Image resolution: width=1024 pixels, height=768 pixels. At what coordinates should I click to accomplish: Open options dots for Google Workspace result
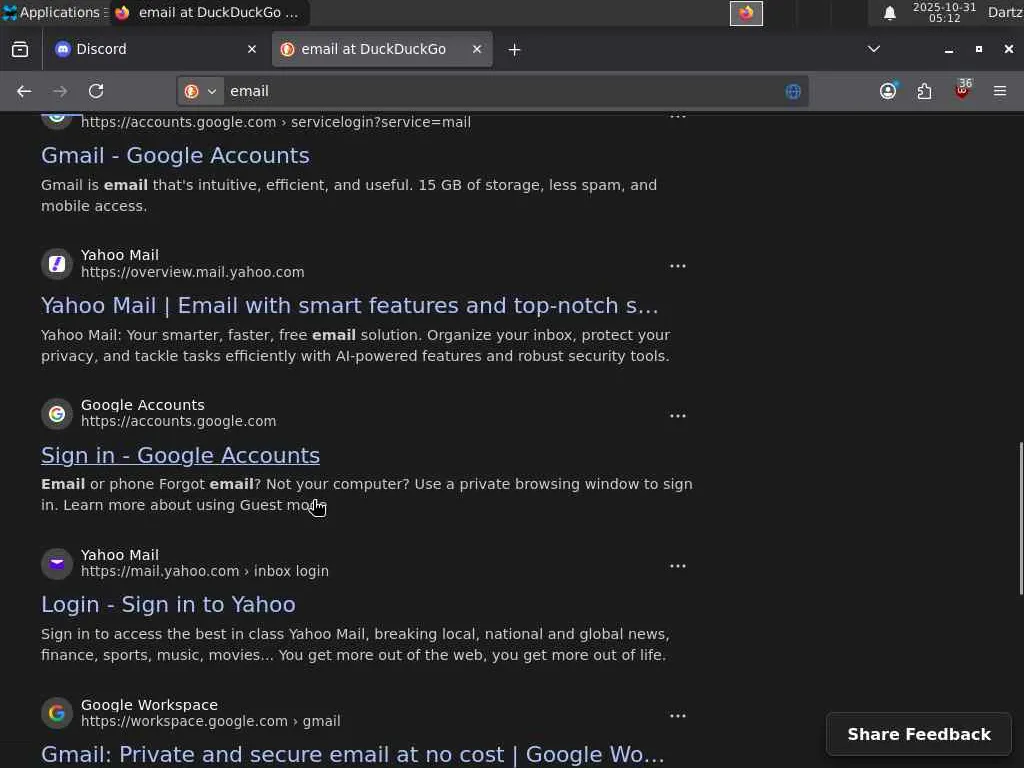(677, 716)
